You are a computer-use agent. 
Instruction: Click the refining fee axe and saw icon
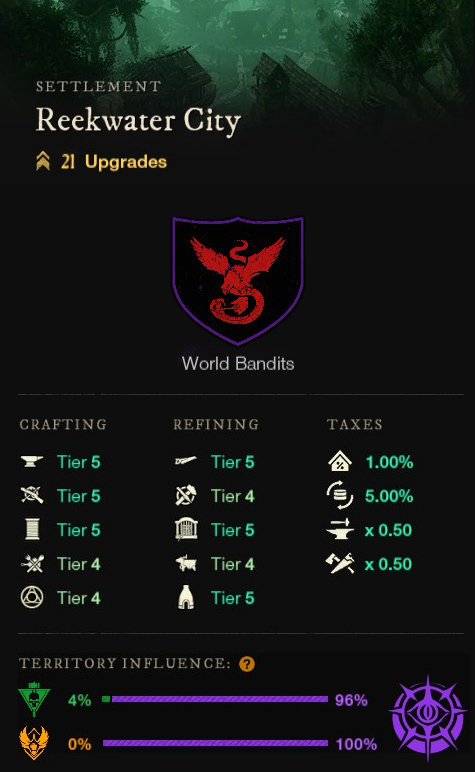[x=340, y=564]
